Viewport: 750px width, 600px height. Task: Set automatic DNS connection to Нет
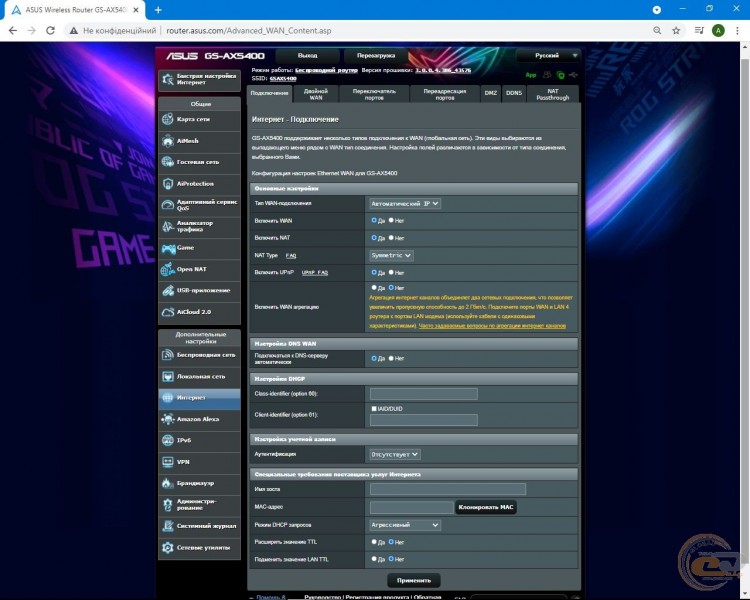click(x=391, y=358)
